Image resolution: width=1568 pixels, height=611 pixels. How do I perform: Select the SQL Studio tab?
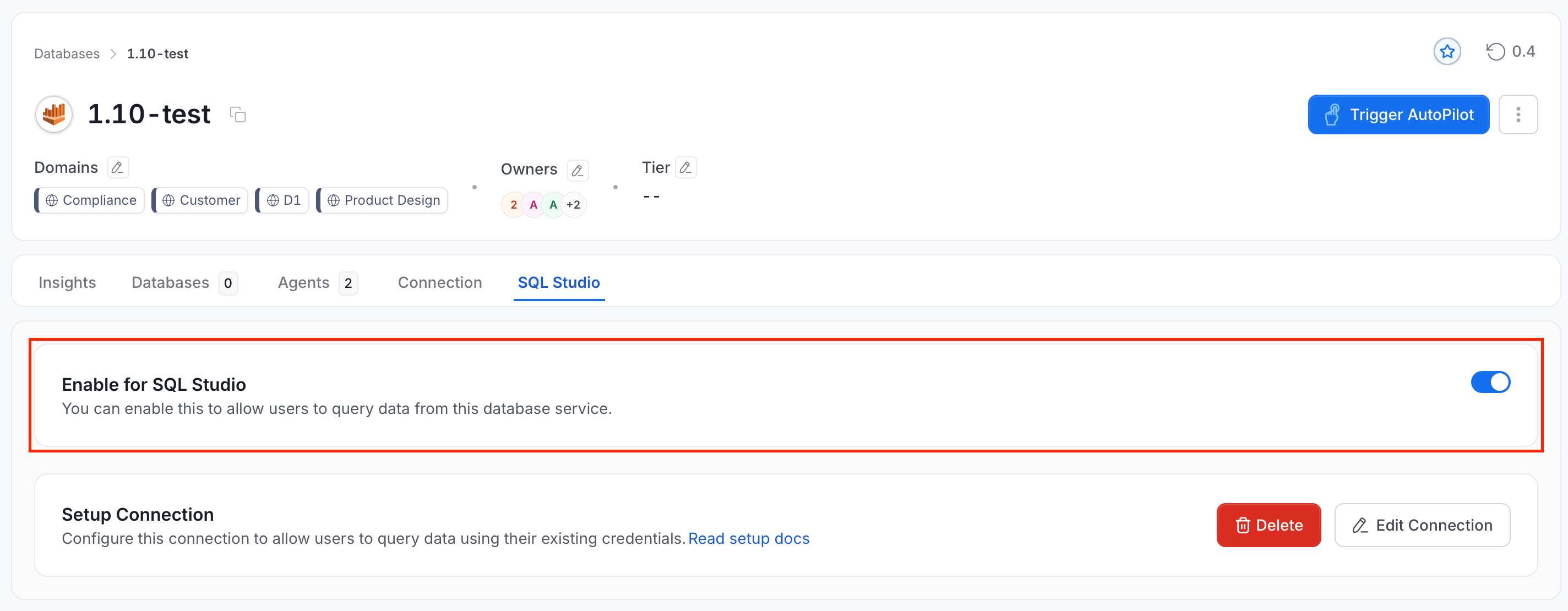(559, 282)
